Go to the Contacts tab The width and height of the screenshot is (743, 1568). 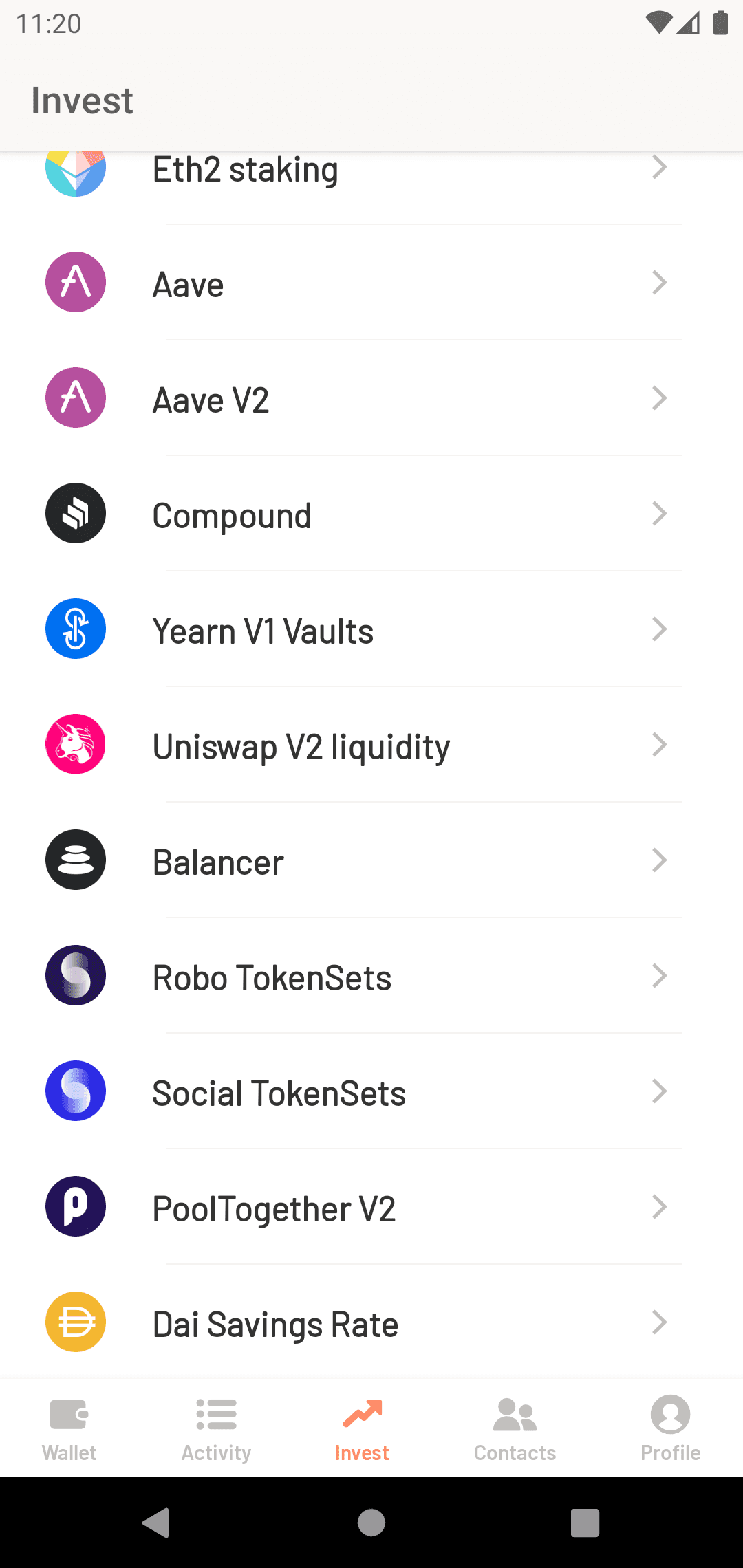[515, 1429]
